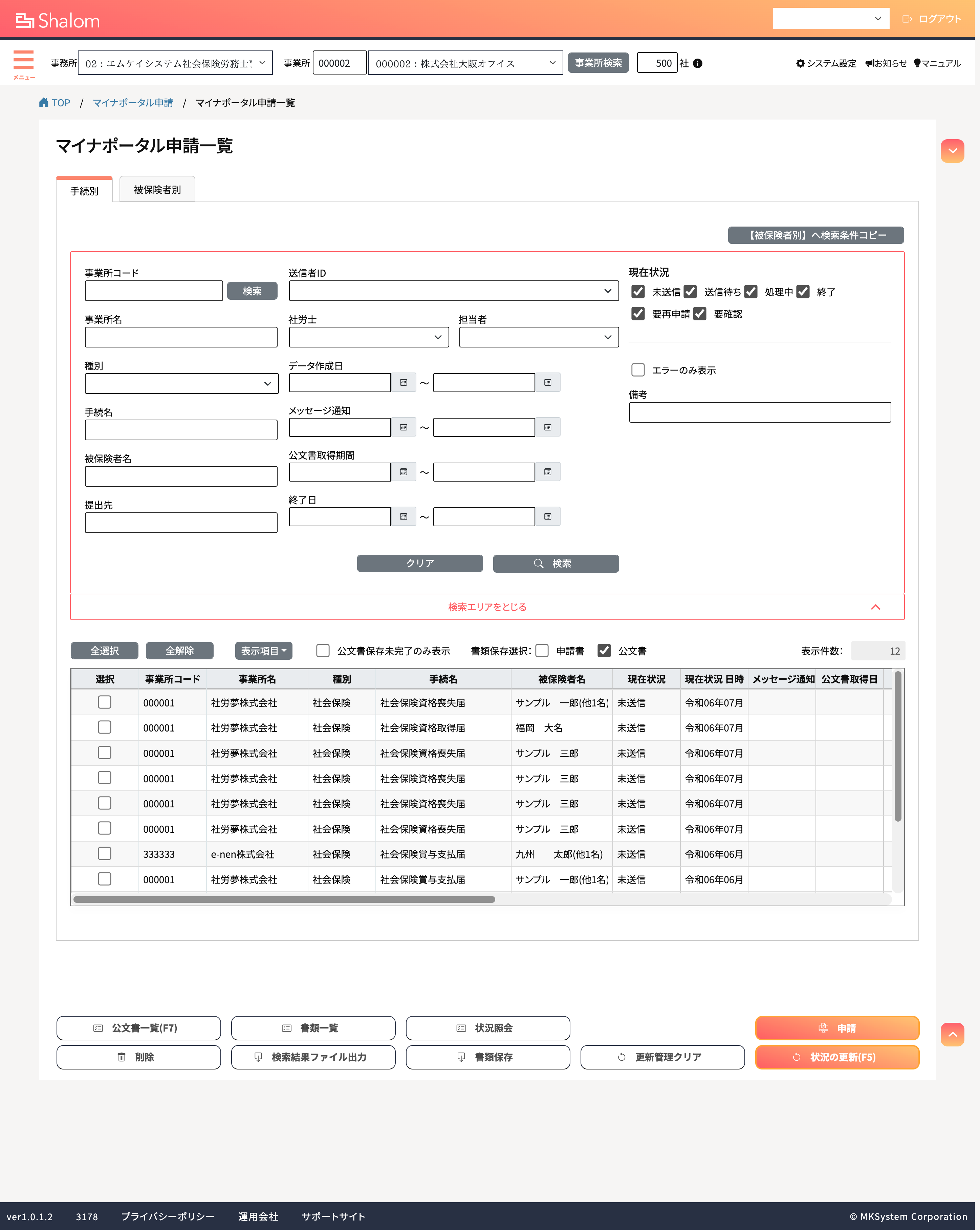Viewport: 980px width, 1230px height.
Task: Open the マニュアル lightbulb link
Action: coord(917,63)
